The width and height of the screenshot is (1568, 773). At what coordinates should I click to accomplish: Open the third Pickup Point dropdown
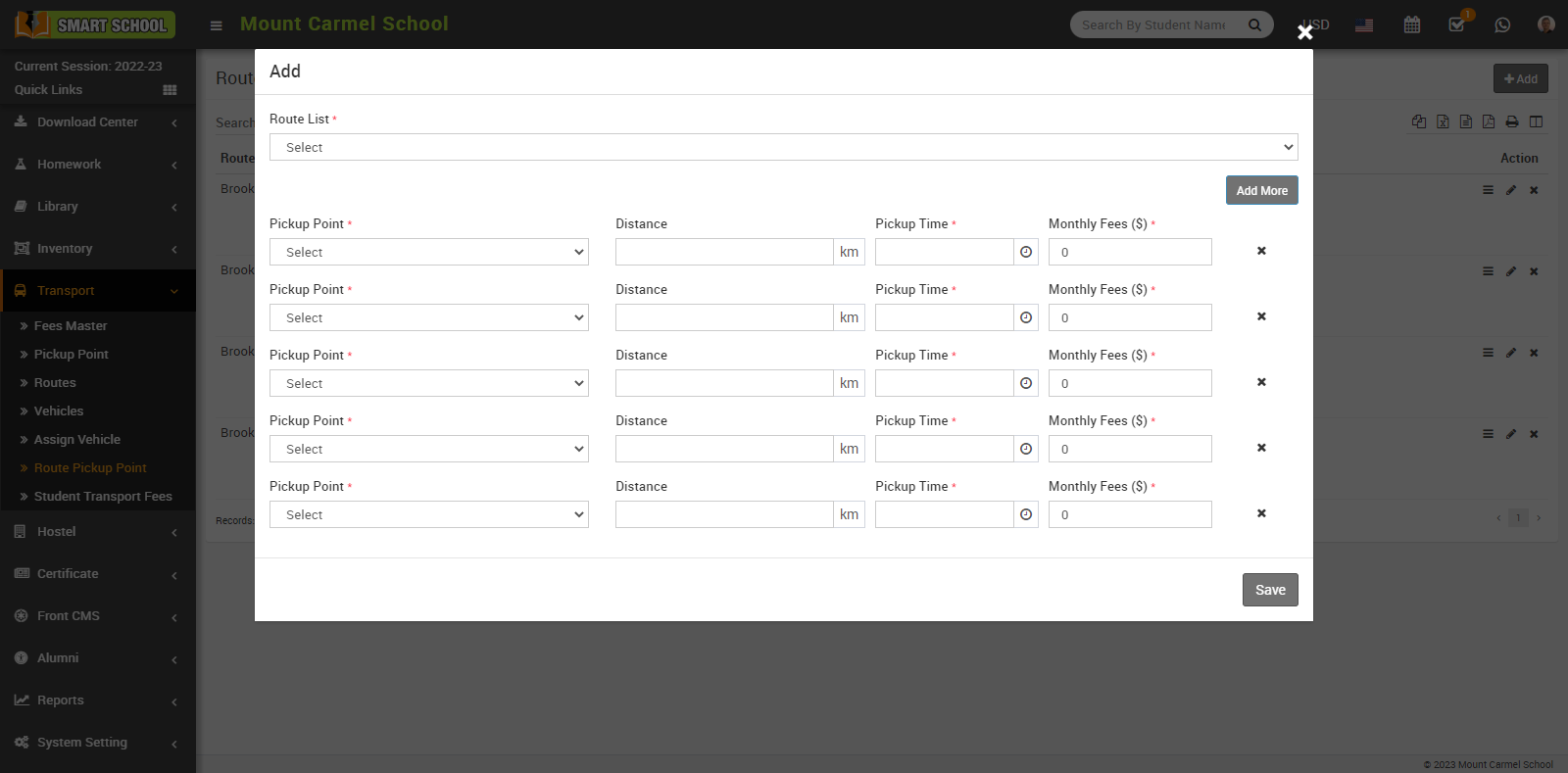pyautogui.click(x=428, y=383)
